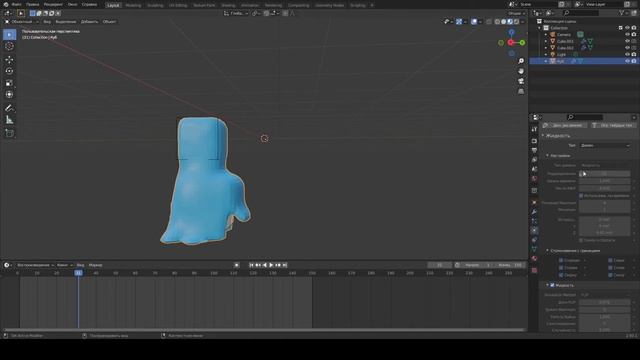Toggle render camera icon for Collection

[634, 28]
